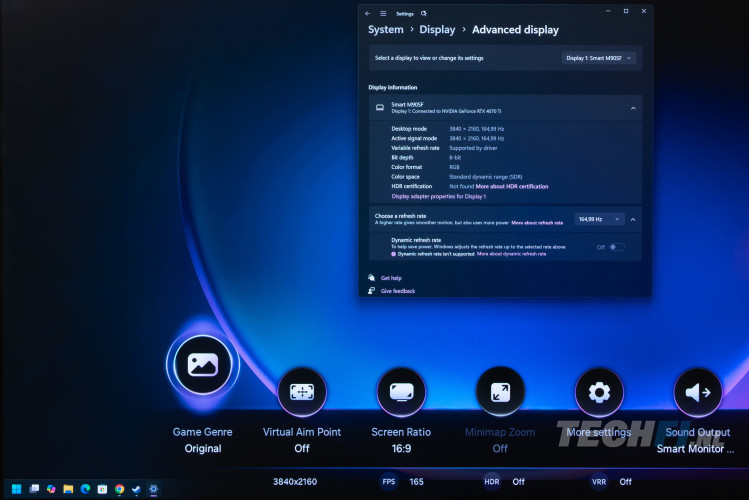Click the FPS badge in the status bar
Viewport: 749px width, 500px height.
tap(389, 481)
